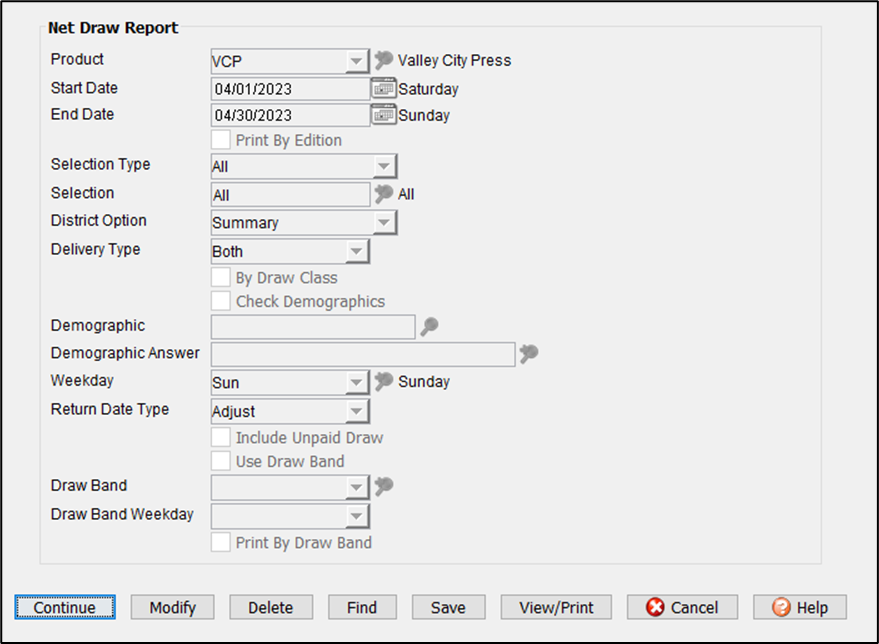
Task: Toggle the By Draw Class checkbox
Action: [x=221, y=278]
